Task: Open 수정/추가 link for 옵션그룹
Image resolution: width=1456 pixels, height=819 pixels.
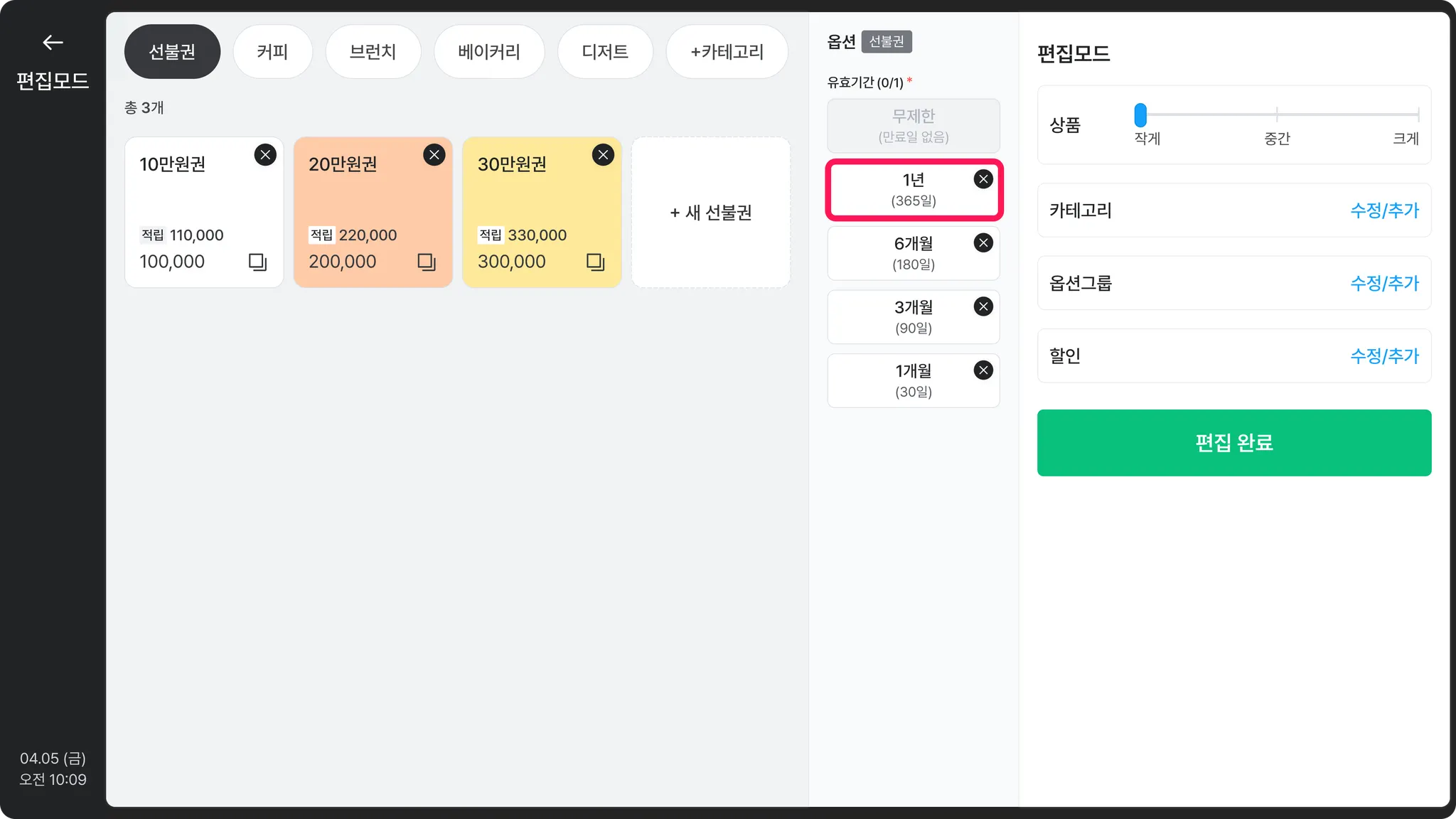Action: [1384, 284]
